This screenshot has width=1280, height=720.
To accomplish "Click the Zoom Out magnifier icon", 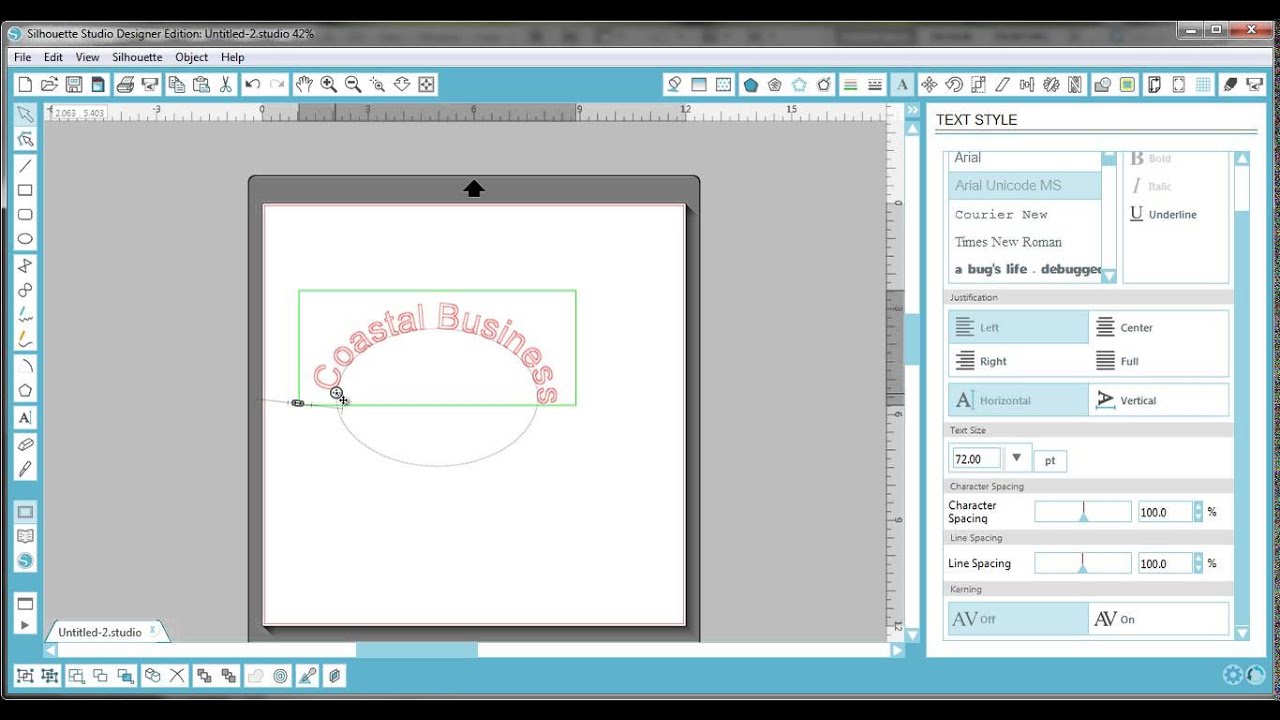I will [x=353, y=85].
